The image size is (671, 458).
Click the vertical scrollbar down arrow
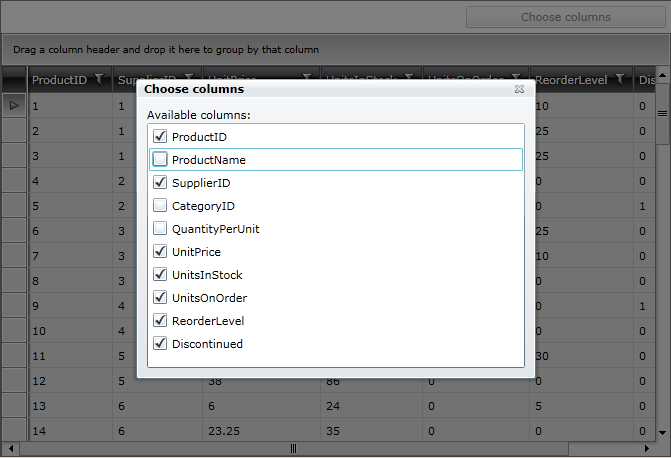tap(662, 432)
